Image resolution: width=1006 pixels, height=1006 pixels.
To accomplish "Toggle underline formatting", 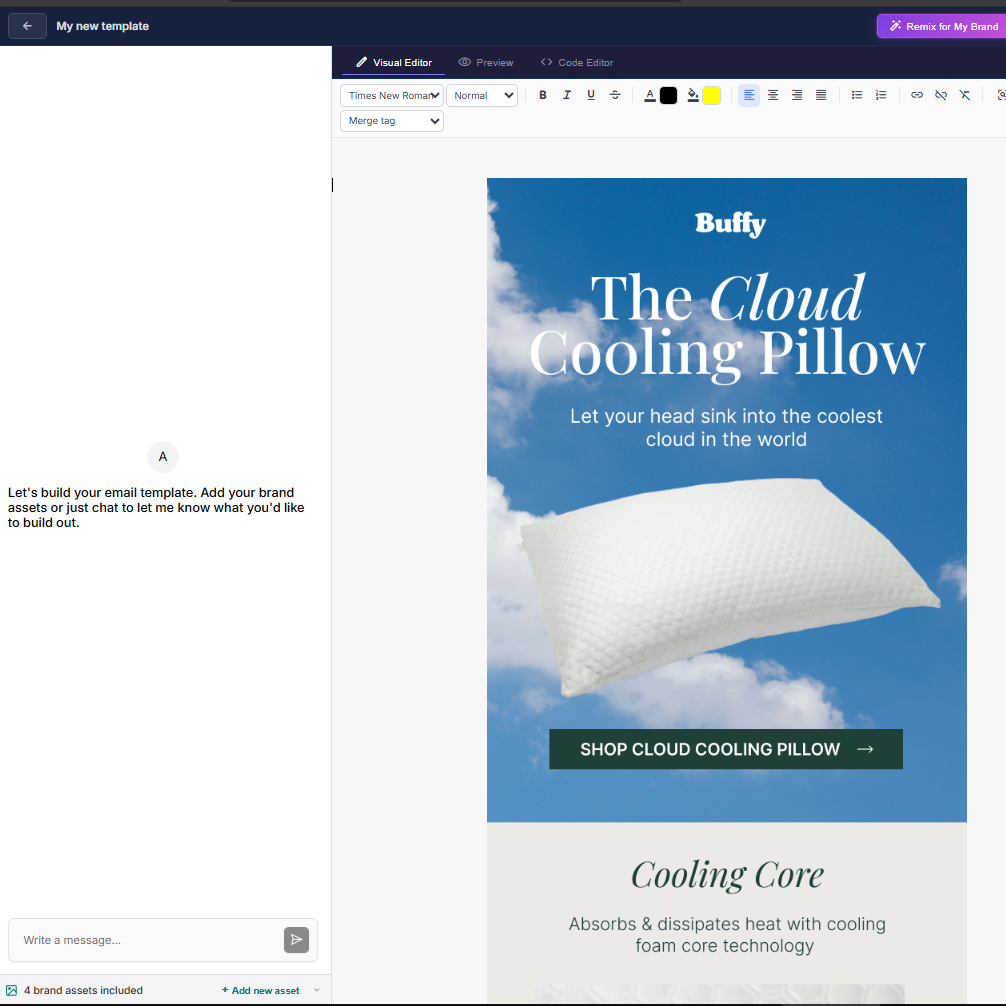I will (591, 95).
